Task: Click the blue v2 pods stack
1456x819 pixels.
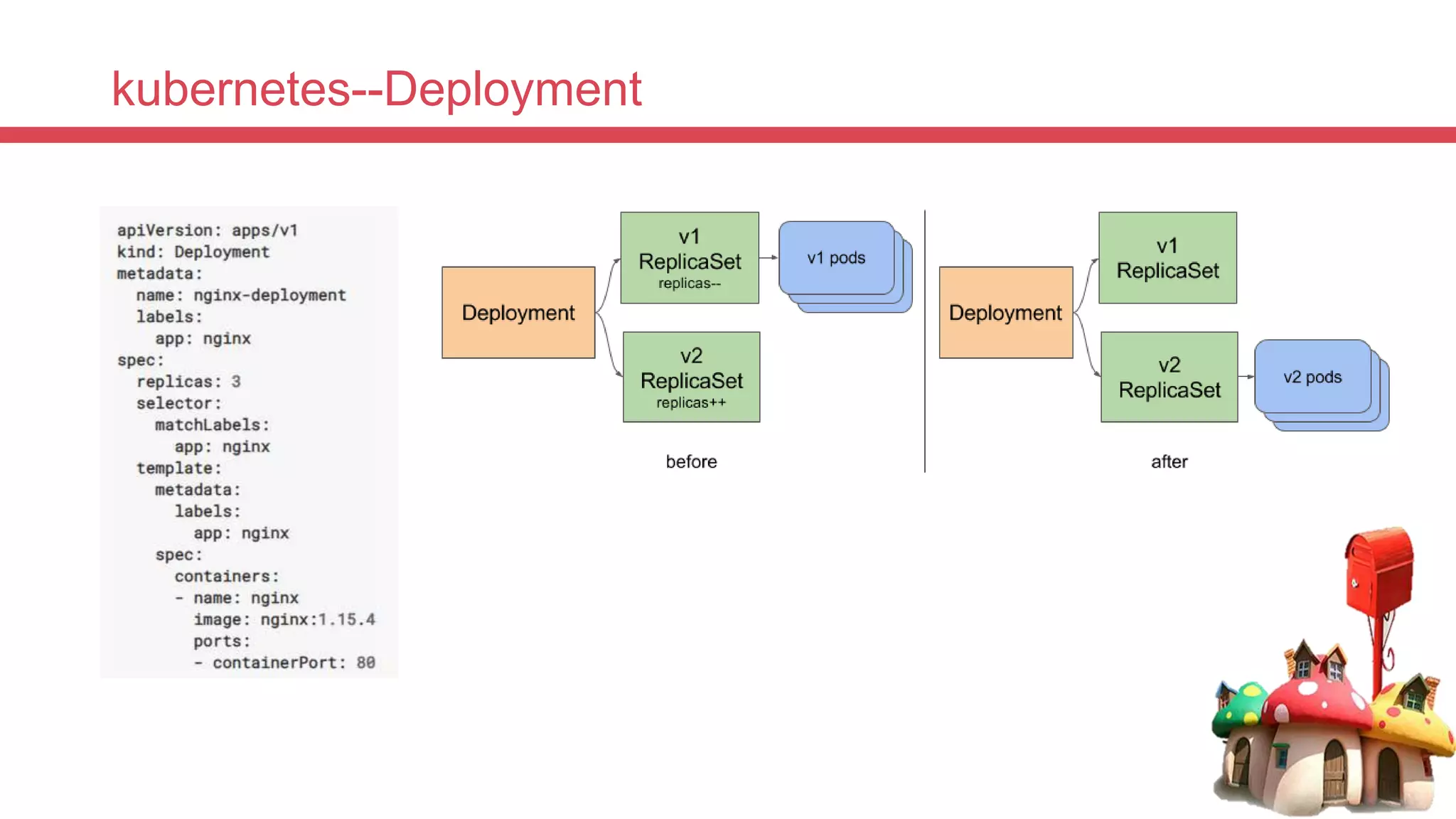Action: coord(1313,378)
